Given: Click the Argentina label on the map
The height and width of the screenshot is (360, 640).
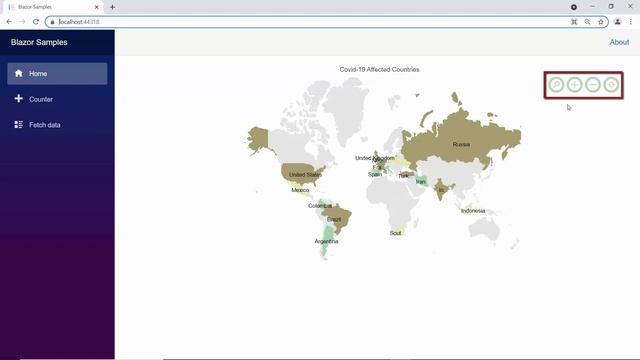Looking at the screenshot, I should (x=326, y=242).
